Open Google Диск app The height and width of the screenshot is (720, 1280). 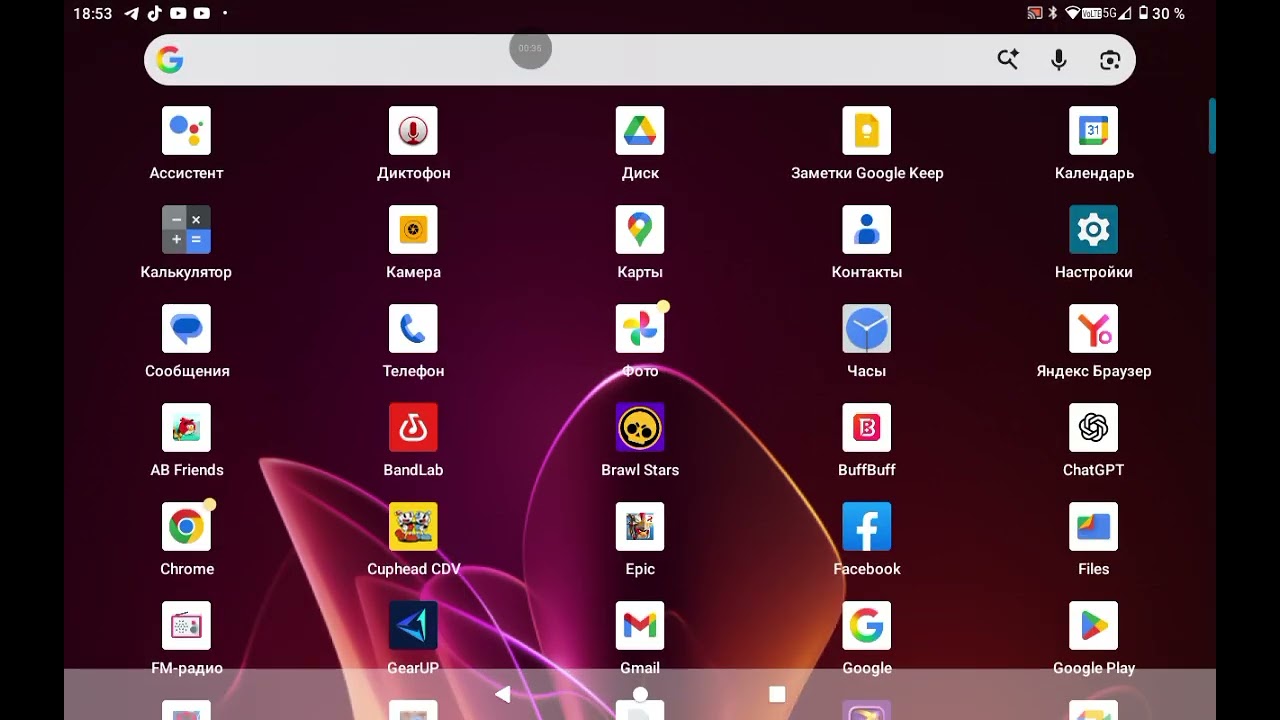(x=640, y=131)
